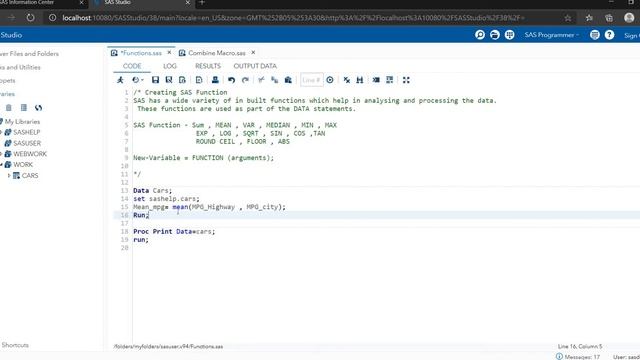Click 'Proc Print Data=cars;' on line 18

click(x=174, y=231)
